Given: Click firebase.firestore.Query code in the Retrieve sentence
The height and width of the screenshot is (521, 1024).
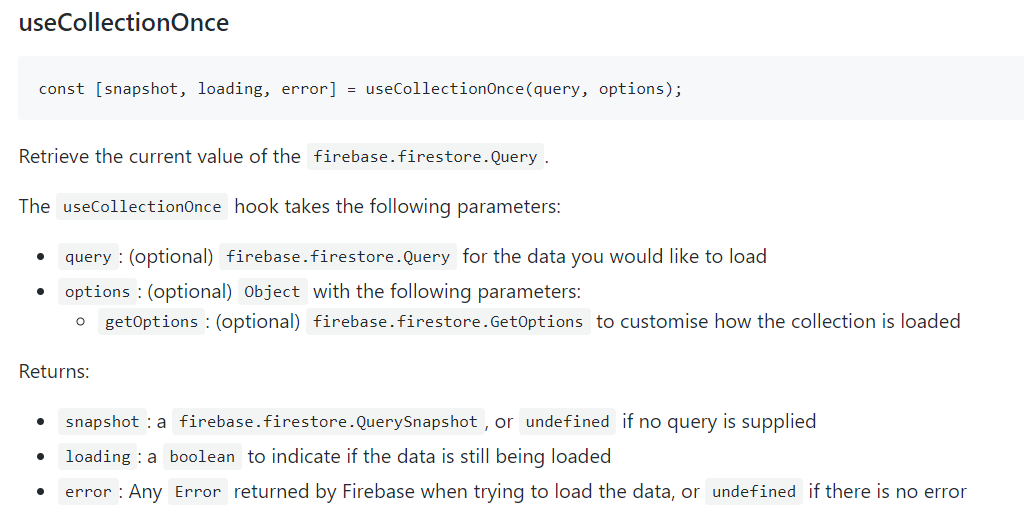Looking at the screenshot, I should [x=425, y=157].
